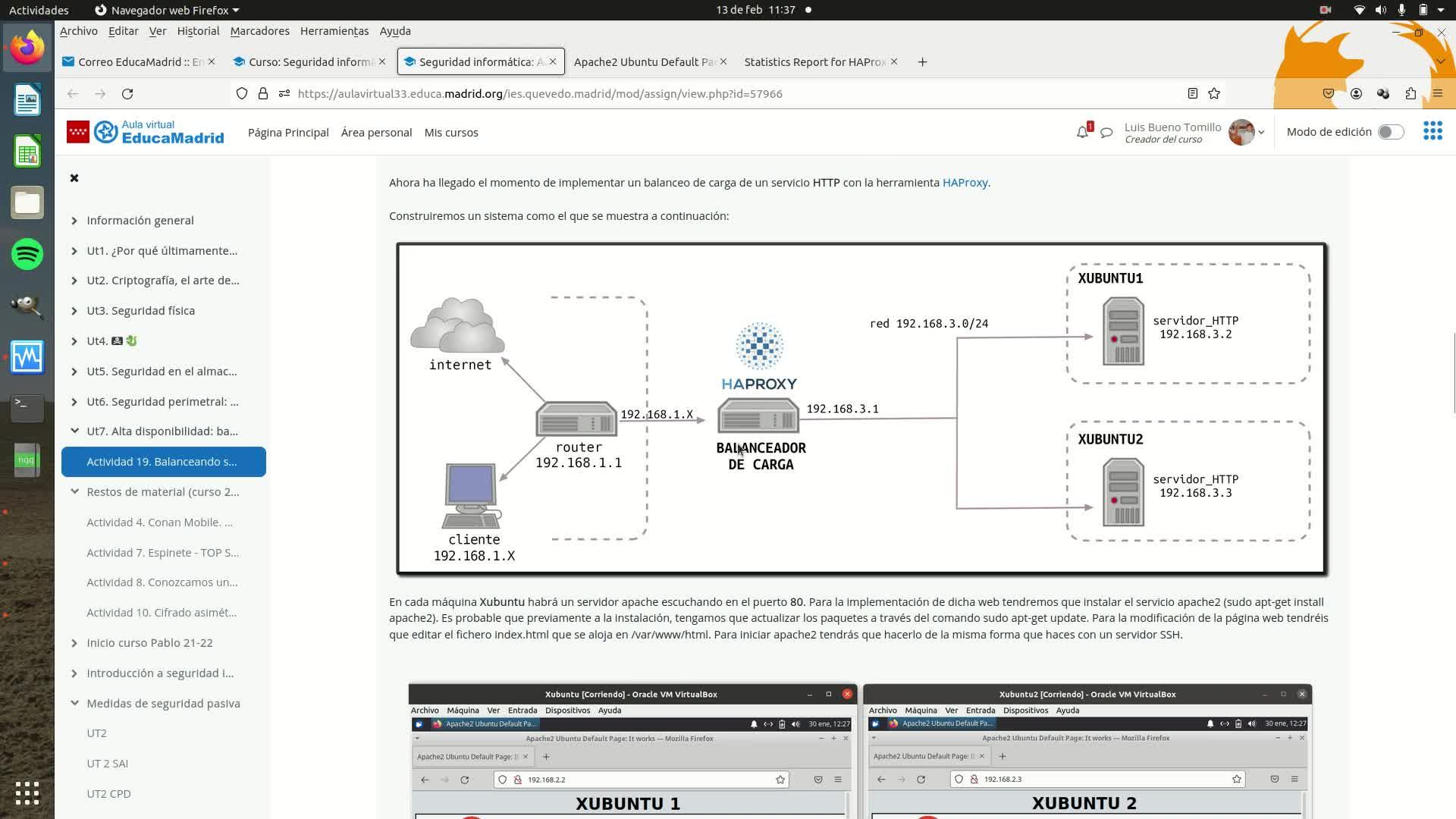Open Firefox extensions puzzle icon

coord(1410,93)
